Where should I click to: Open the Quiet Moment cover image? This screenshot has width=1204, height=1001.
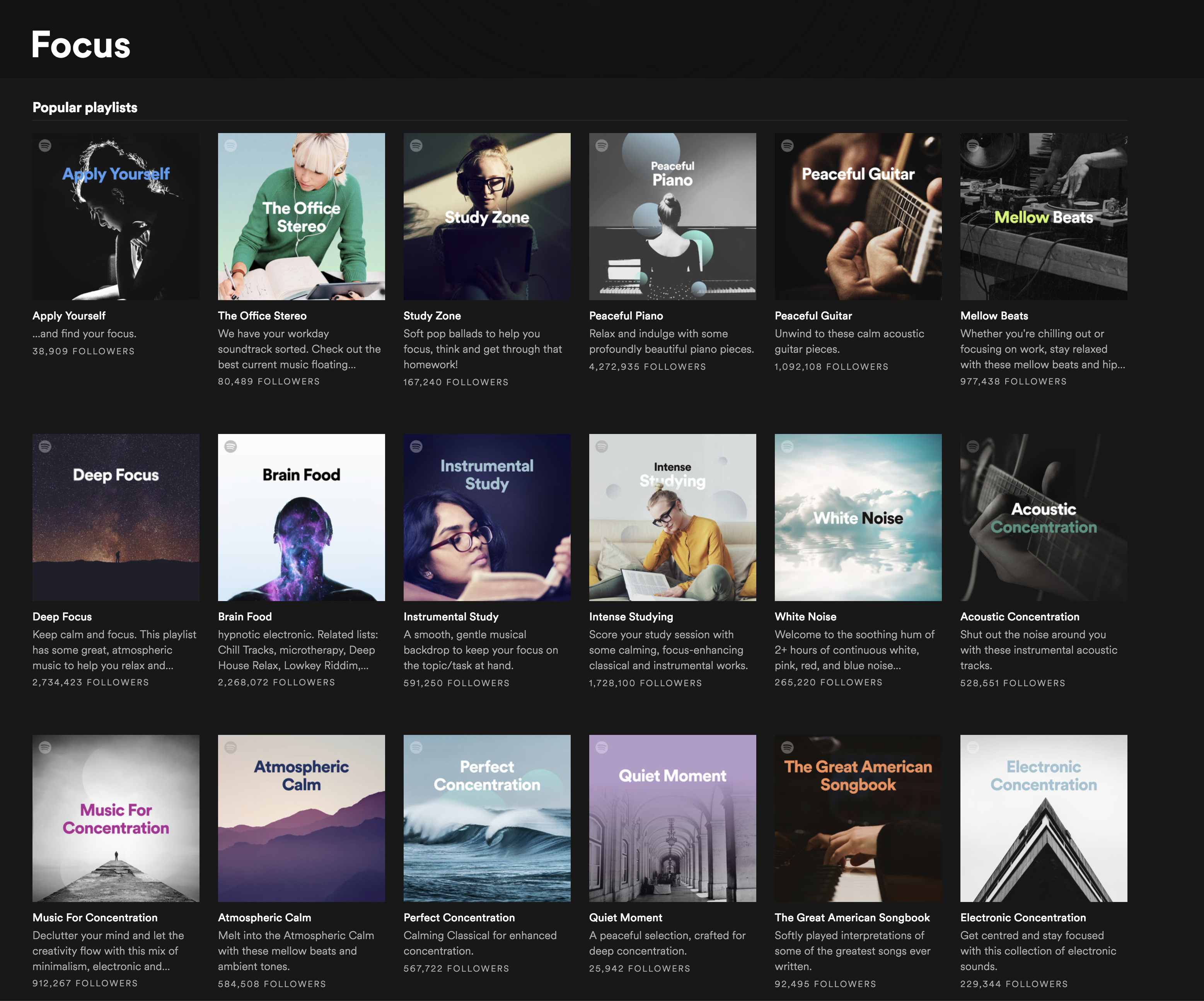point(672,818)
